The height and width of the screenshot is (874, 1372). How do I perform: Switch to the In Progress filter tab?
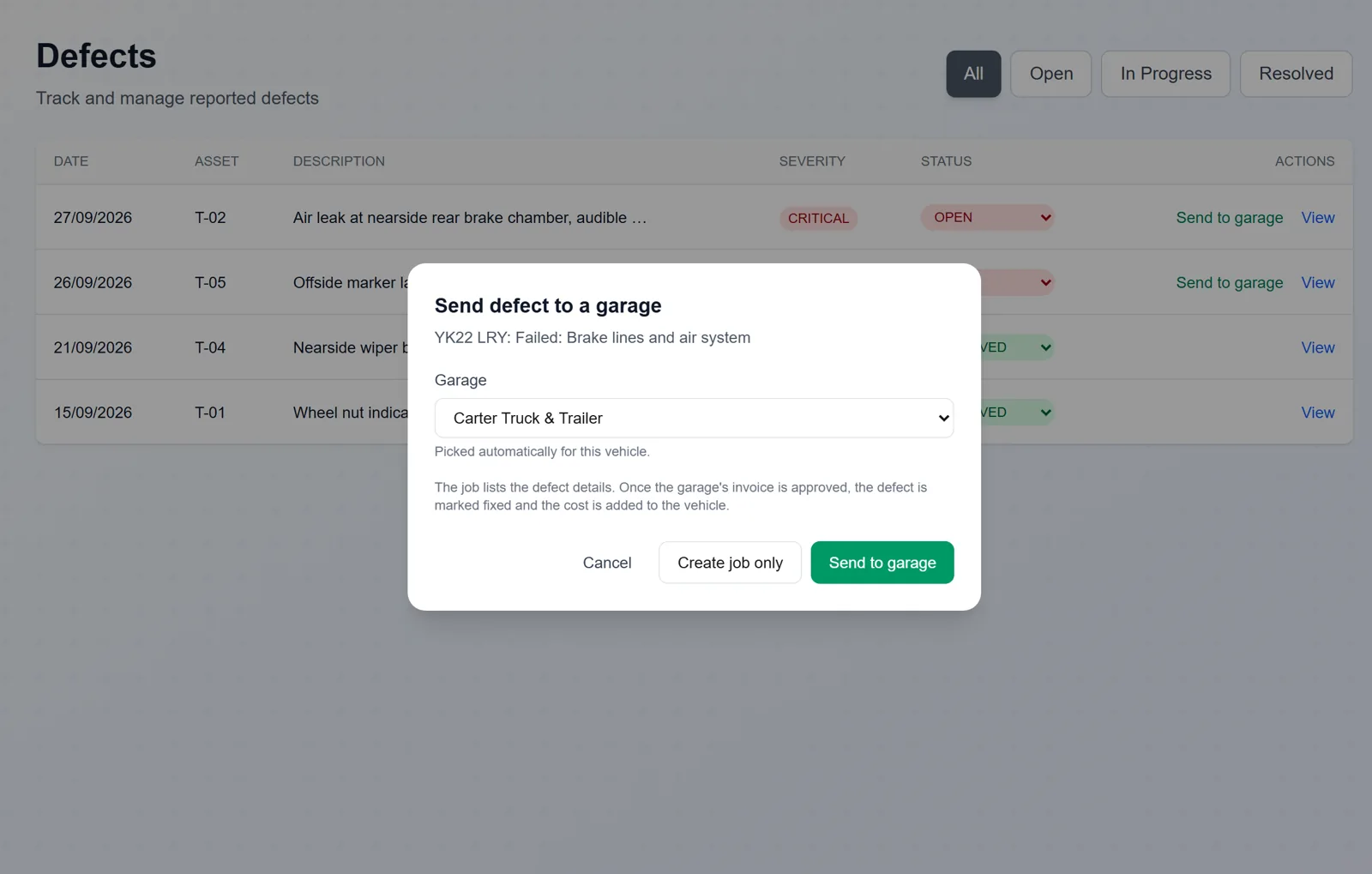[1165, 74]
